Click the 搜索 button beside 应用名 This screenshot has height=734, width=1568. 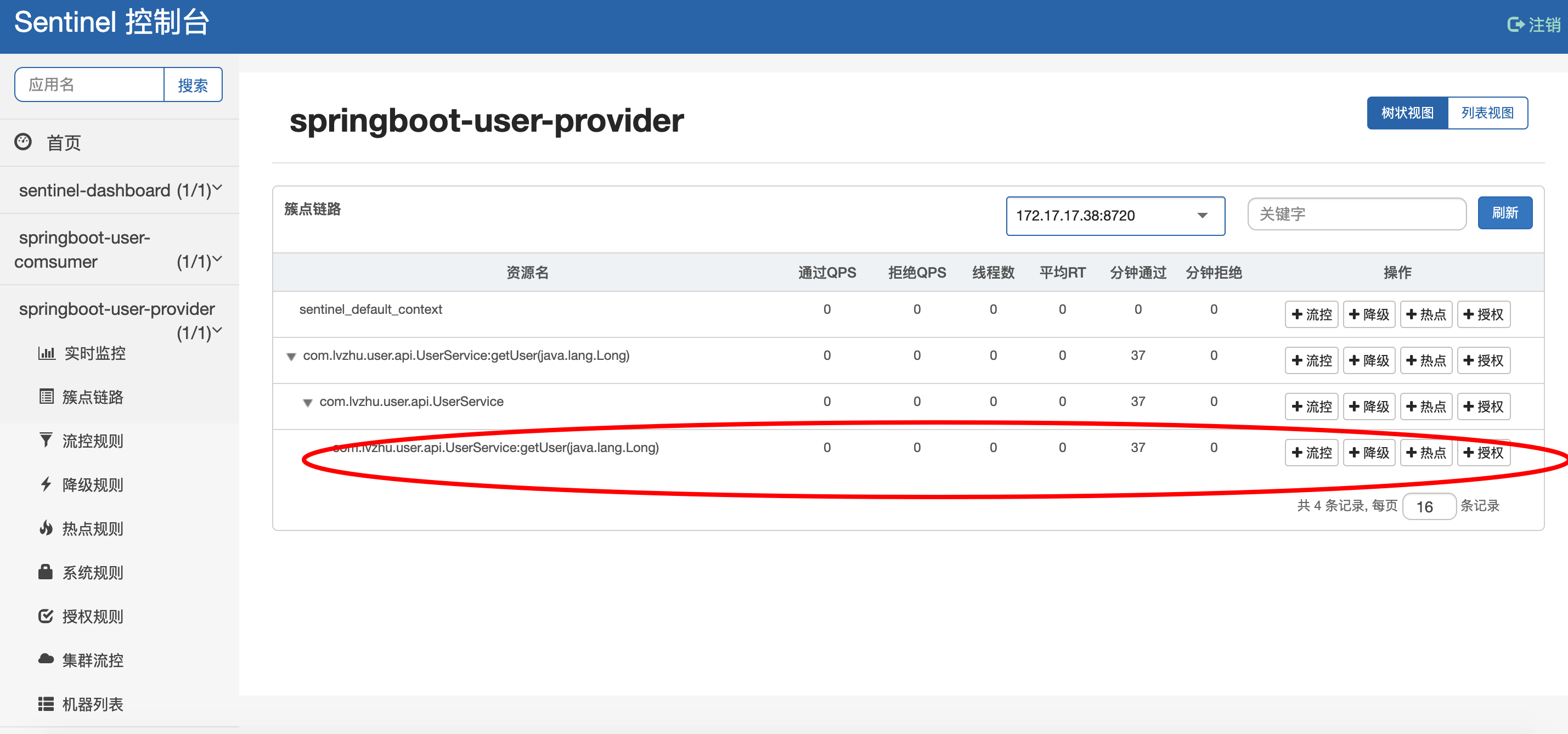pos(193,84)
